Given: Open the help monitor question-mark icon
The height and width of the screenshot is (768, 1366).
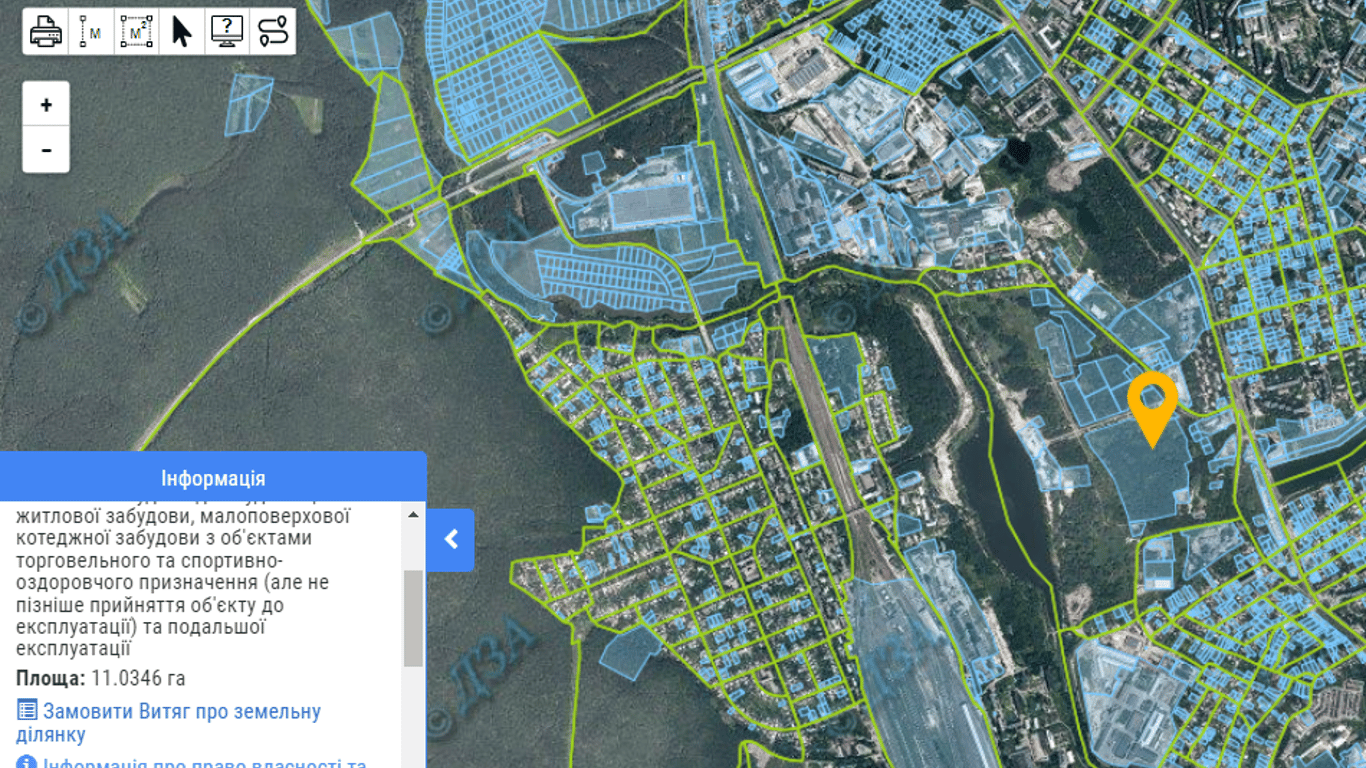Looking at the screenshot, I should pyautogui.click(x=227, y=32).
